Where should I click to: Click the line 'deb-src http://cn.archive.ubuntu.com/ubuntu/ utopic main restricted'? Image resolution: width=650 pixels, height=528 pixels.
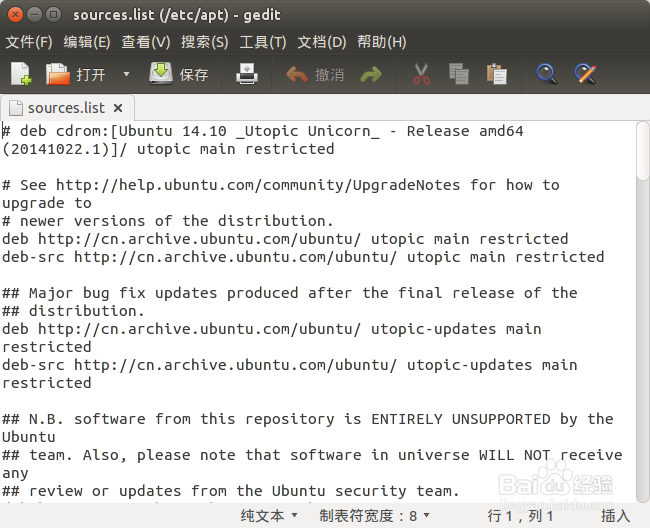[x=303, y=257]
